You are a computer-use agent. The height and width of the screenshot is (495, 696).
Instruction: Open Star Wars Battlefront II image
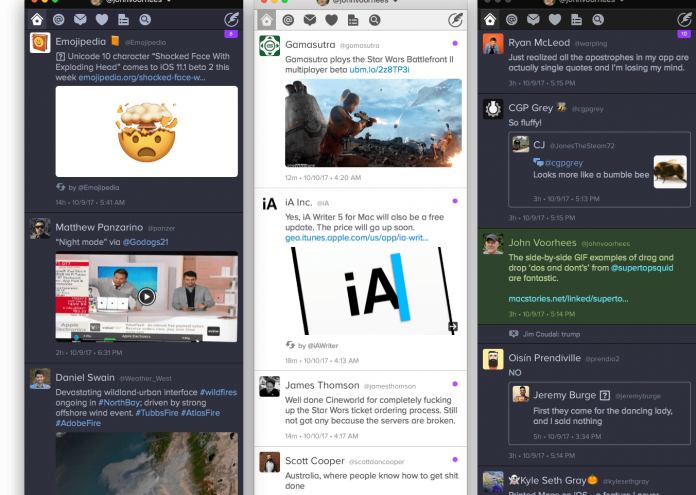click(373, 123)
